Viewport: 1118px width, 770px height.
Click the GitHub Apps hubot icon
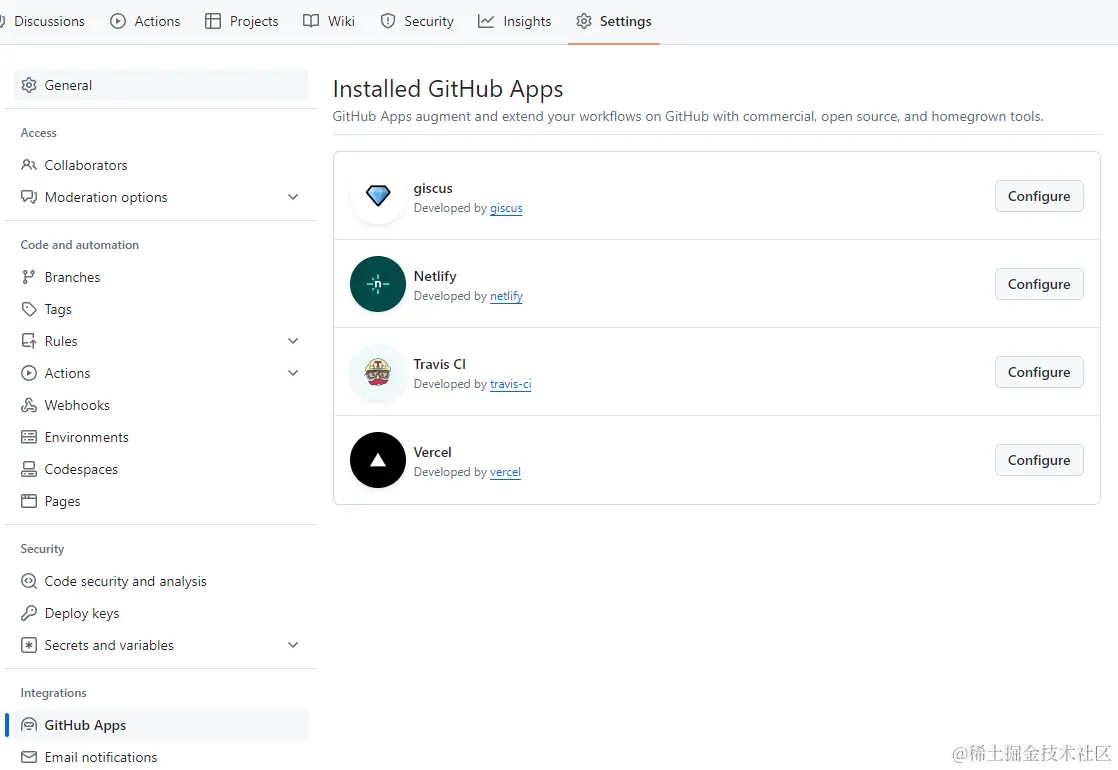click(29, 725)
